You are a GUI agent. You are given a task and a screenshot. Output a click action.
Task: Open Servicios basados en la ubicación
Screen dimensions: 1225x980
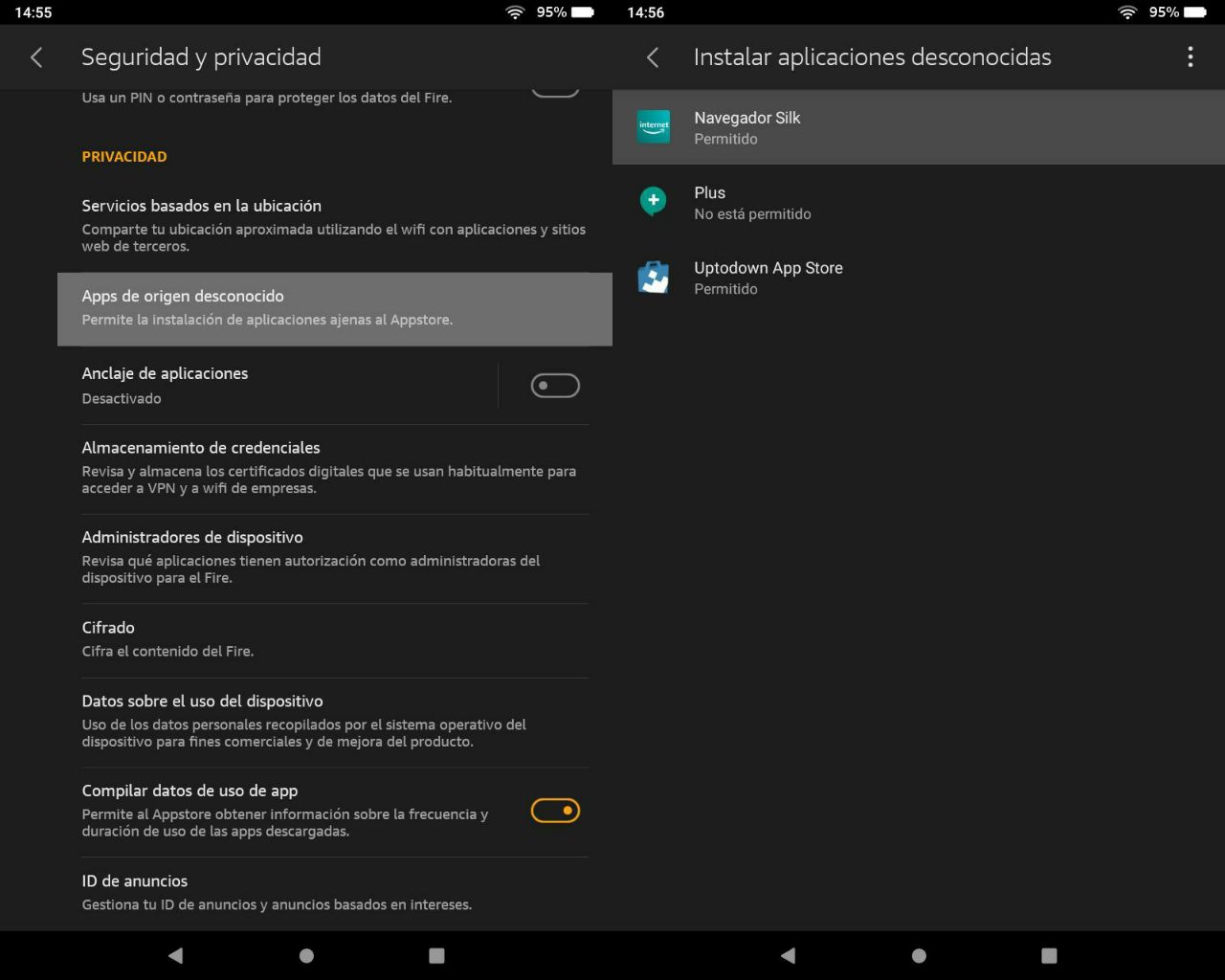pos(335,225)
